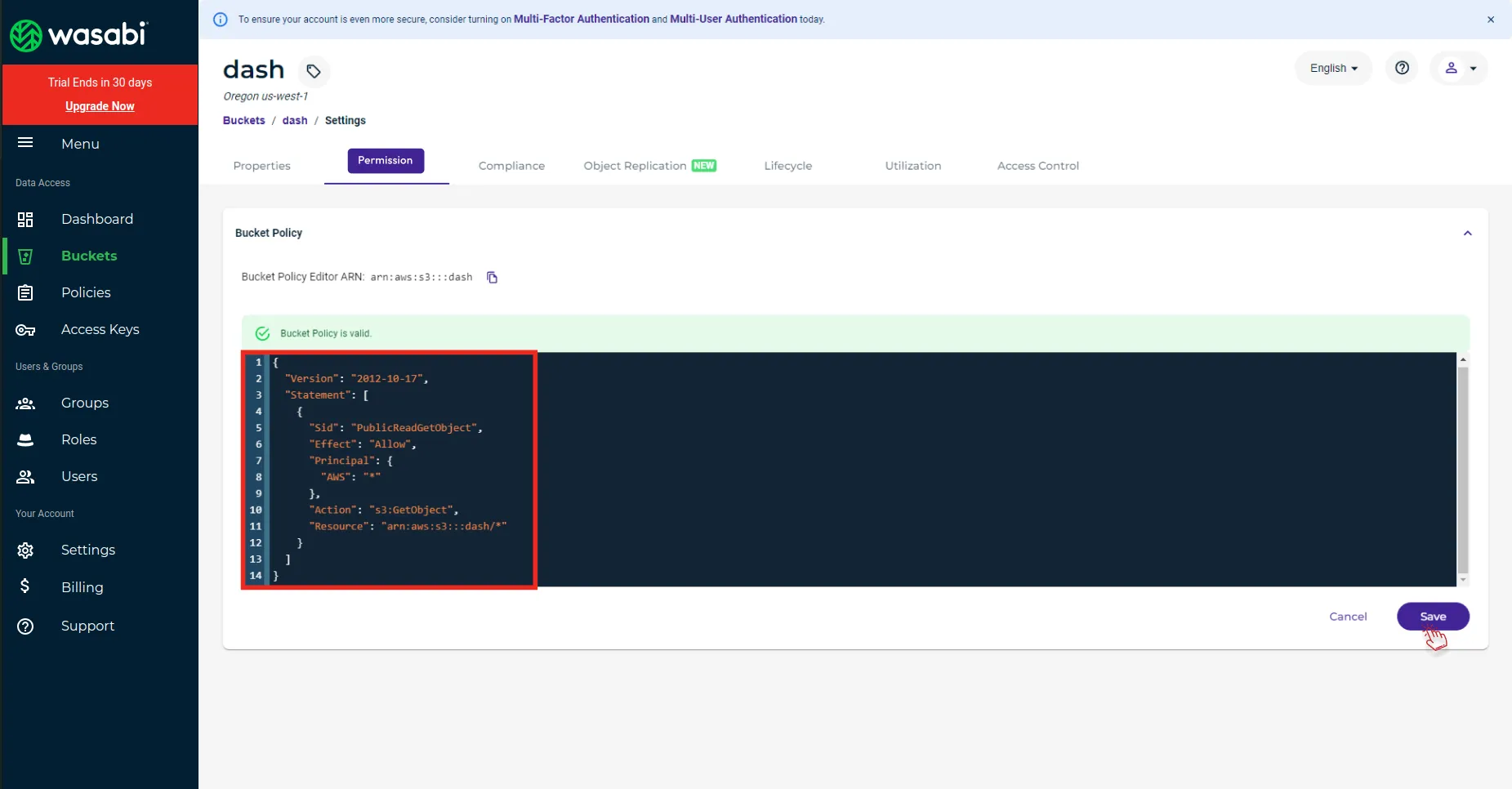Copy the bucket ARN with copy icon
The image size is (1512, 789).
pos(492,278)
